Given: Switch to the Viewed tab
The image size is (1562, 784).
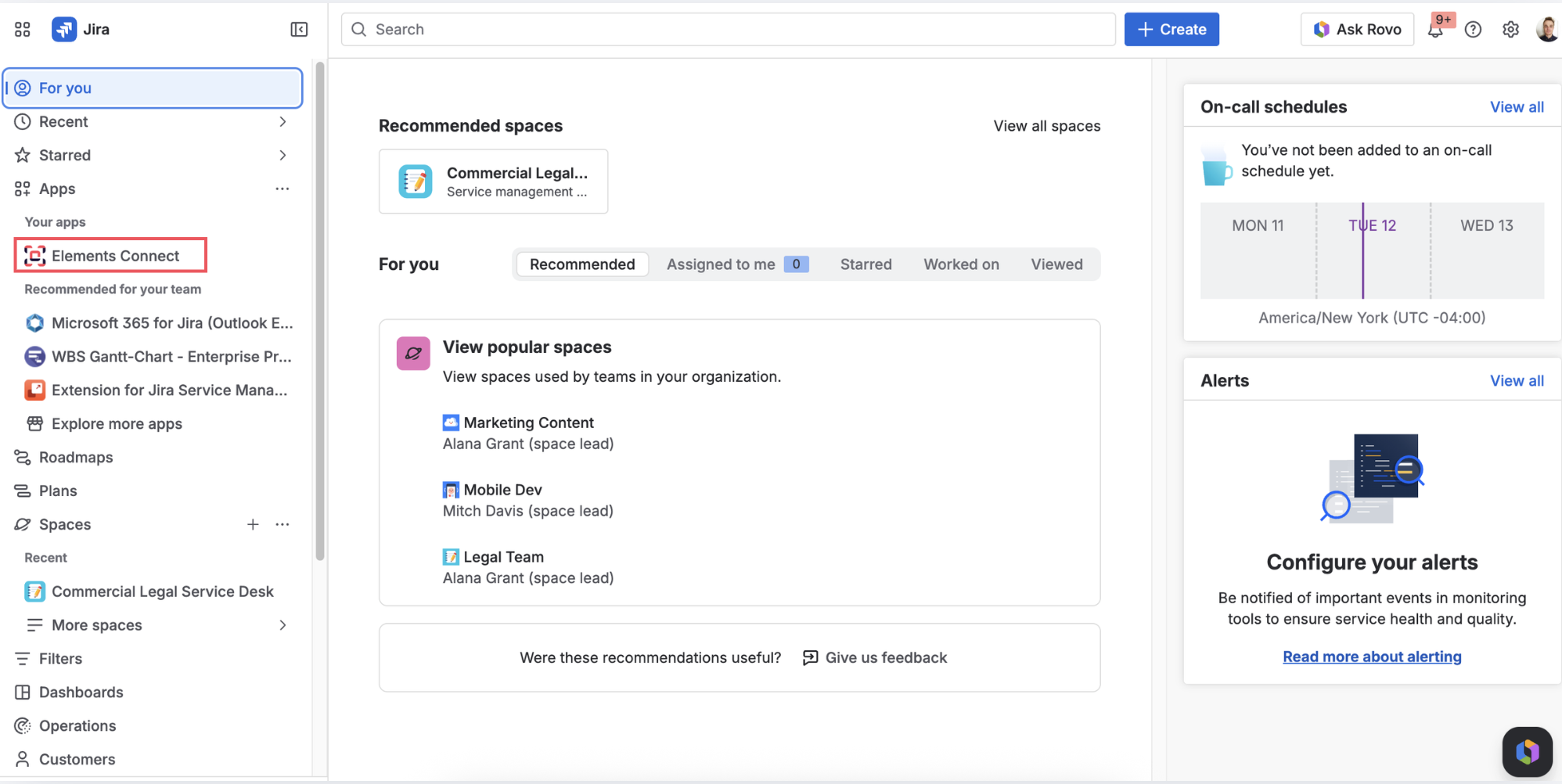Looking at the screenshot, I should 1056,264.
